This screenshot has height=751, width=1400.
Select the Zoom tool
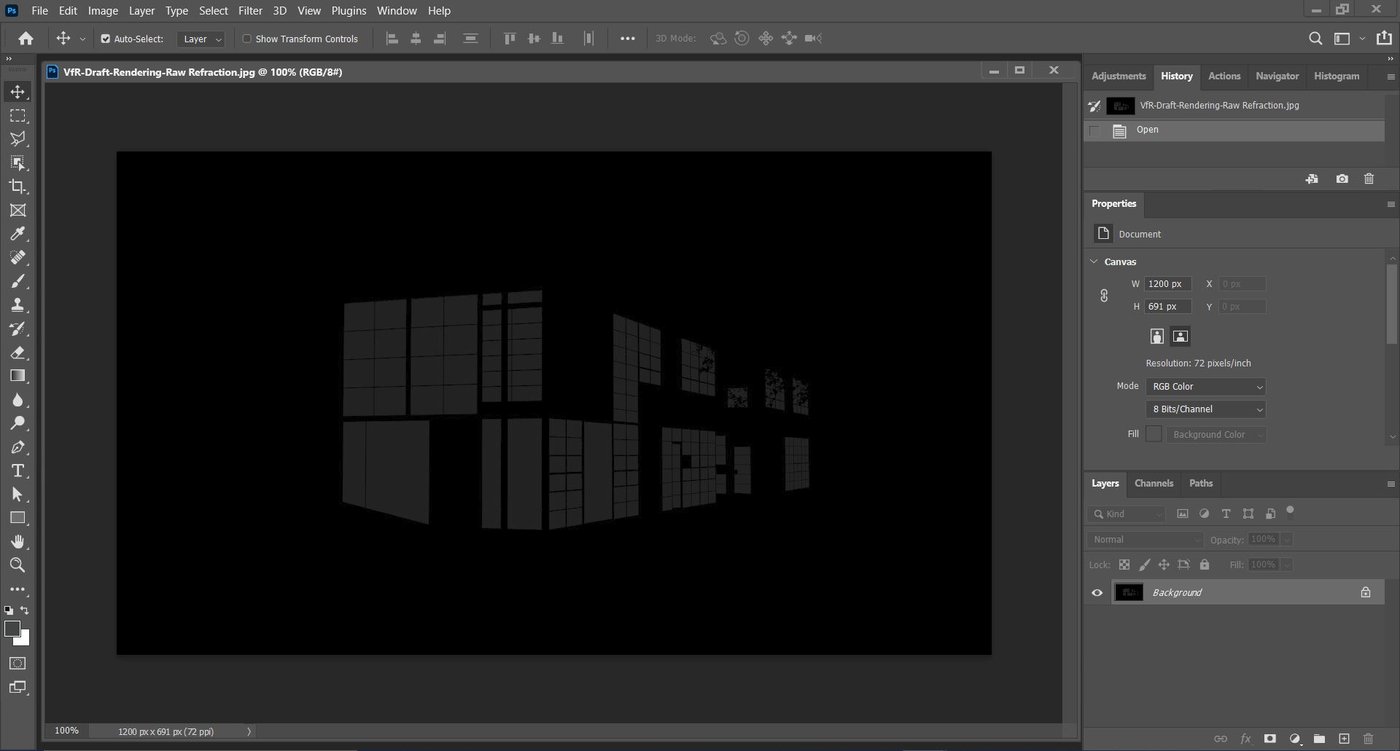tap(16, 565)
